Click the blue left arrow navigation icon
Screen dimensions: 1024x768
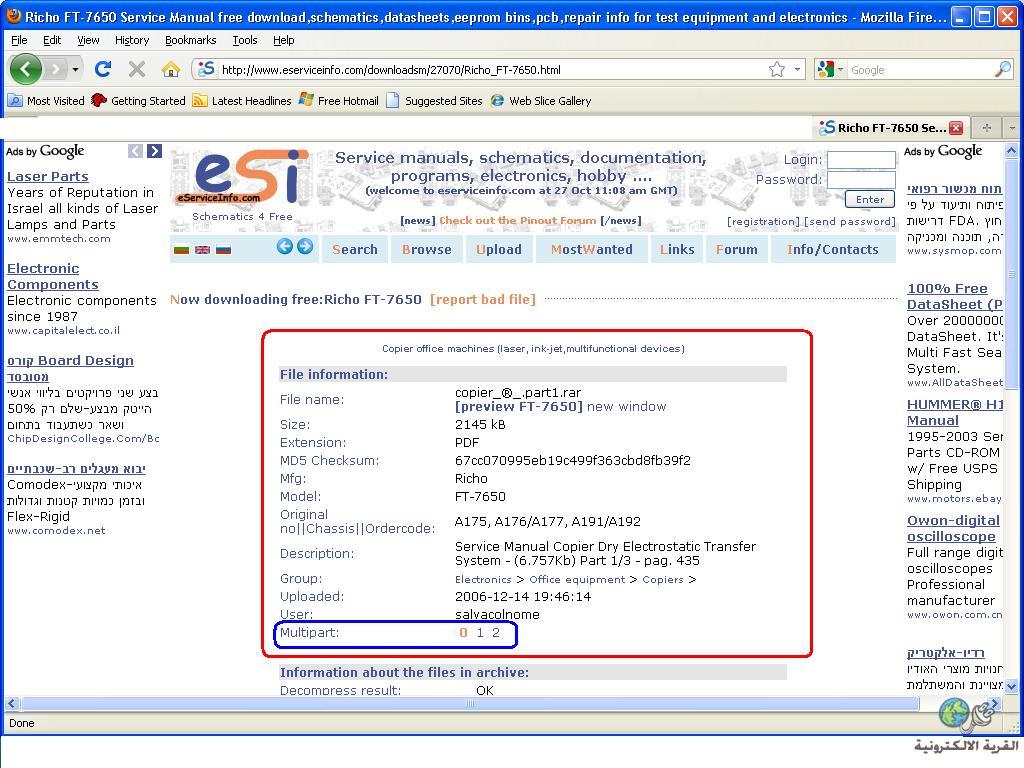pyautogui.click(x=284, y=246)
